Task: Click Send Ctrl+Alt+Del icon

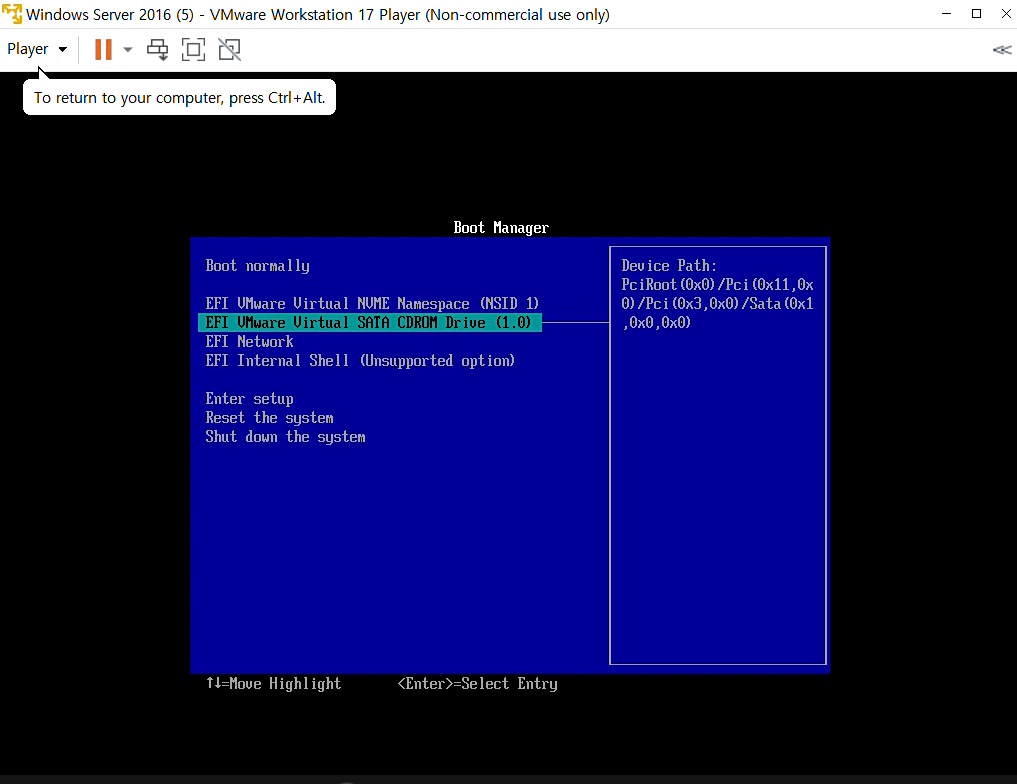Action: click(157, 49)
